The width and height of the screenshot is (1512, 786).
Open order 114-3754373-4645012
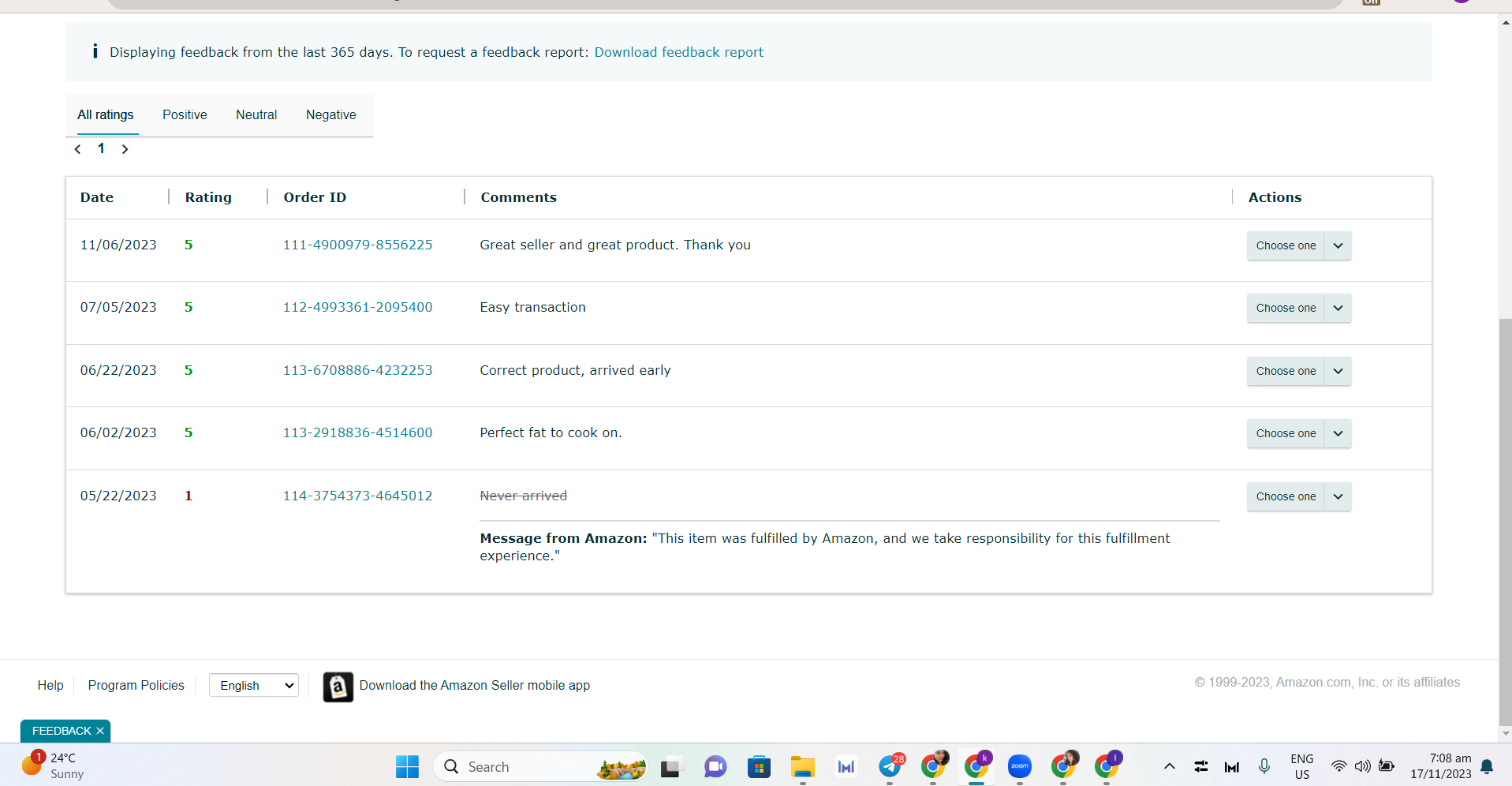358,496
